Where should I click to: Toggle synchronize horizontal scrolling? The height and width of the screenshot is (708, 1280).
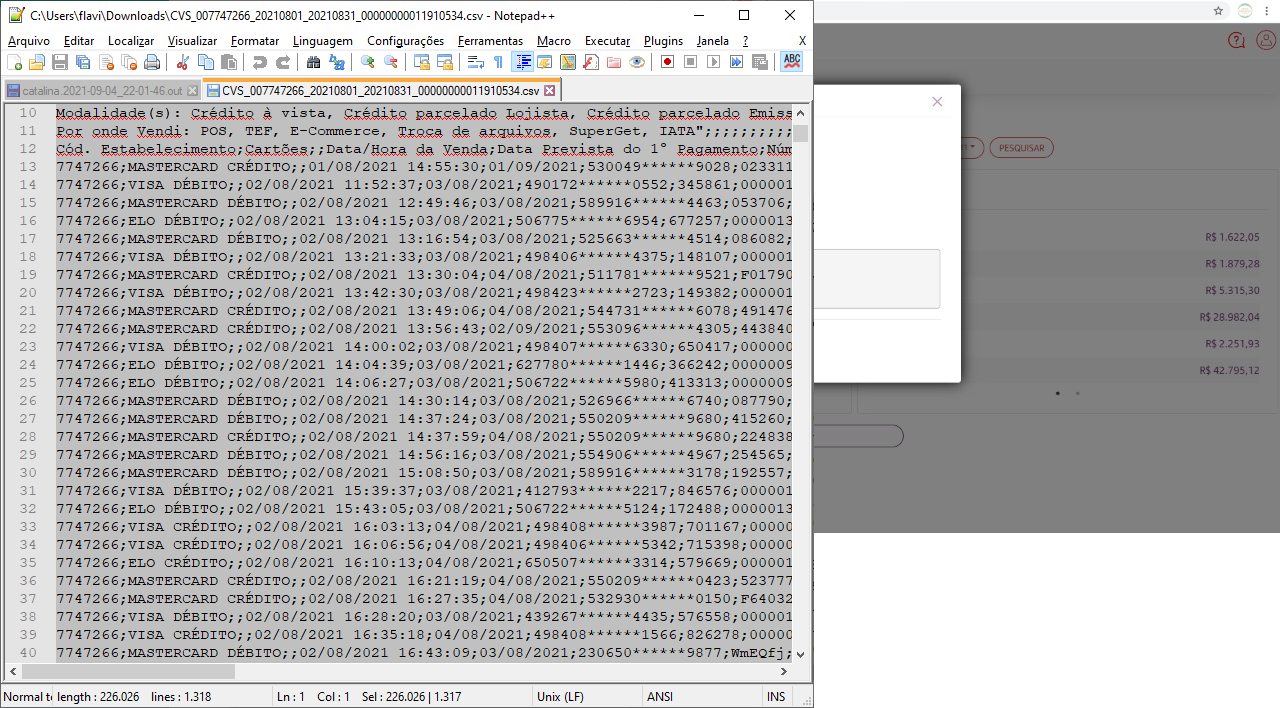click(x=445, y=62)
